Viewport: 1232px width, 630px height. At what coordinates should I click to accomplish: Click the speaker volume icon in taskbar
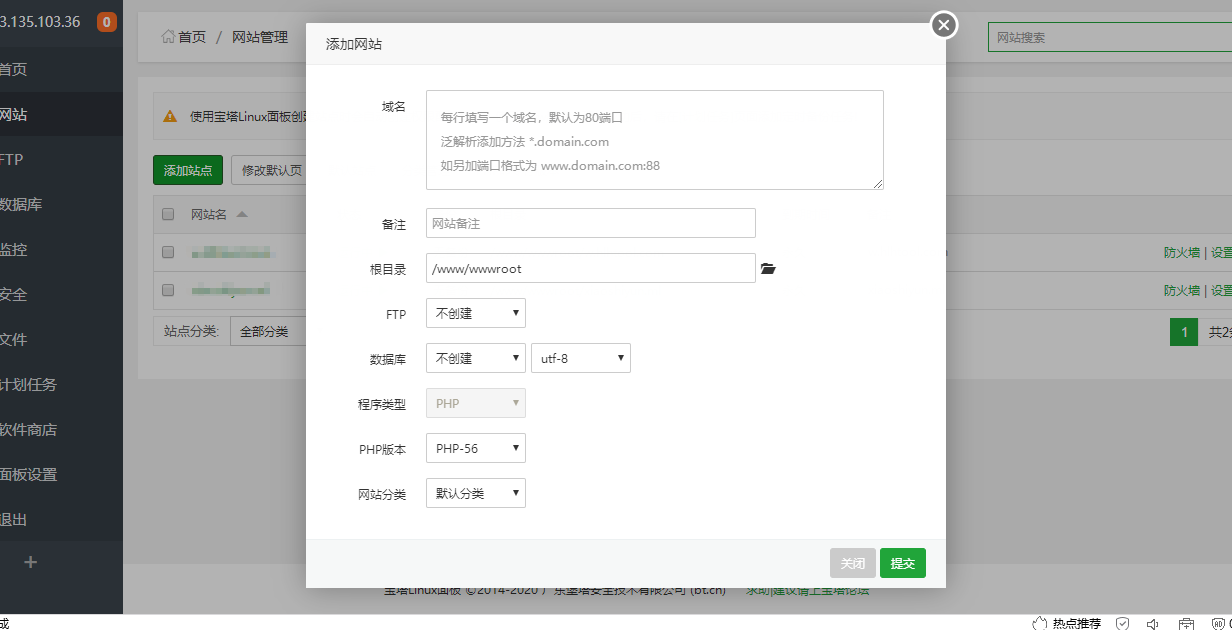(x=1152, y=622)
